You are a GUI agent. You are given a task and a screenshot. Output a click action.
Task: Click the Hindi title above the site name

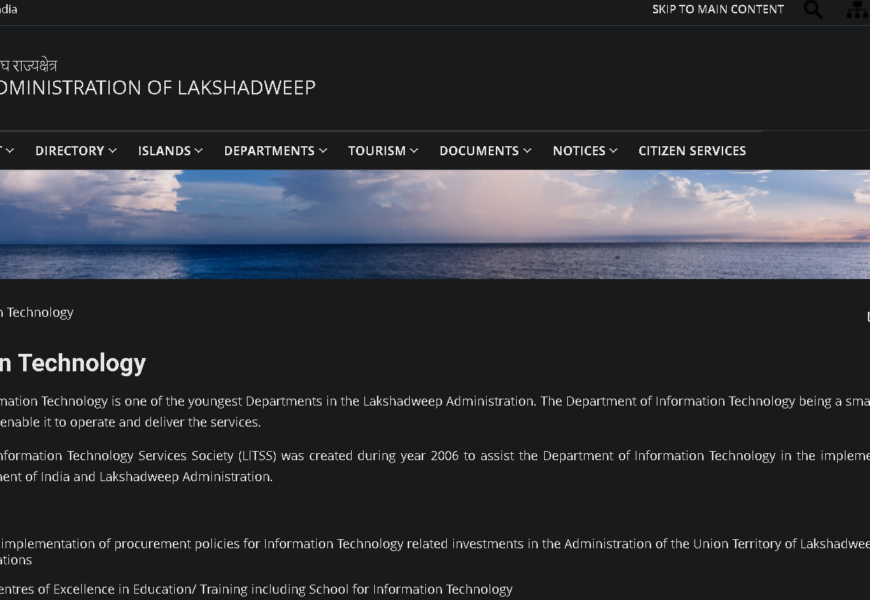tap(28, 65)
